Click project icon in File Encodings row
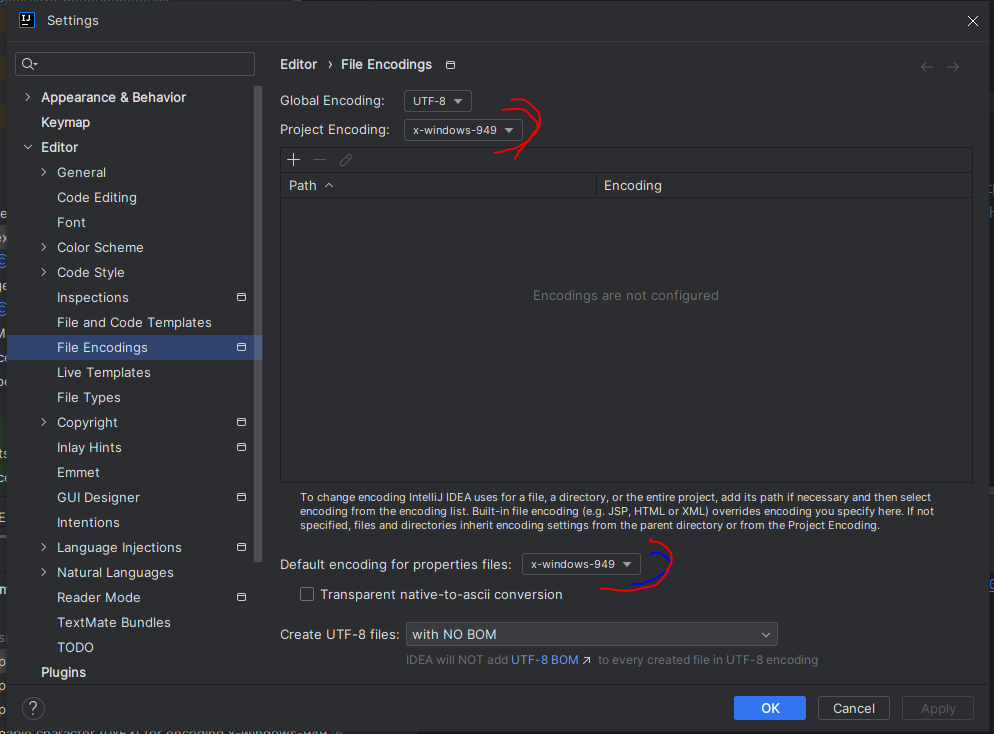 [242, 347]
